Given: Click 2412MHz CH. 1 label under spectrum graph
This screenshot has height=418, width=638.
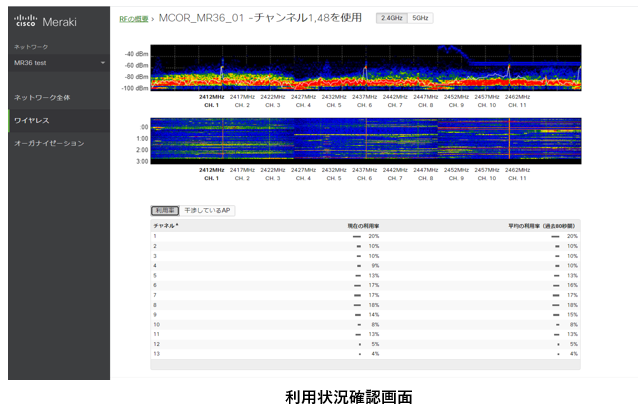Looking at the screenshot, I should pos(212,101).
